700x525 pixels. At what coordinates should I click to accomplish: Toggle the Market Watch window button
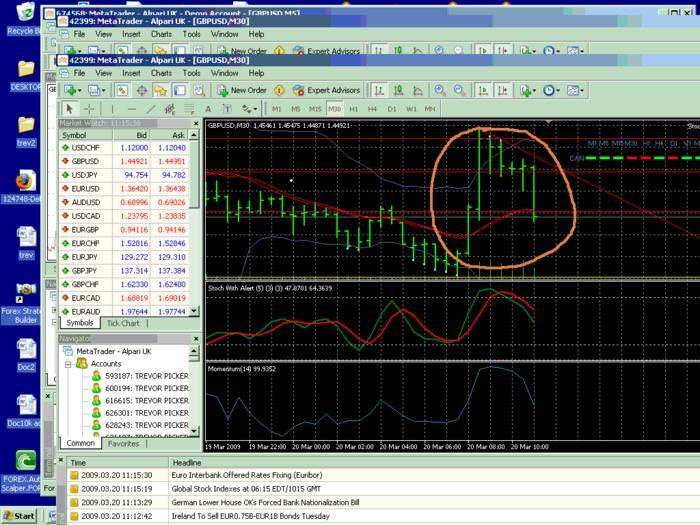(122, 90)
